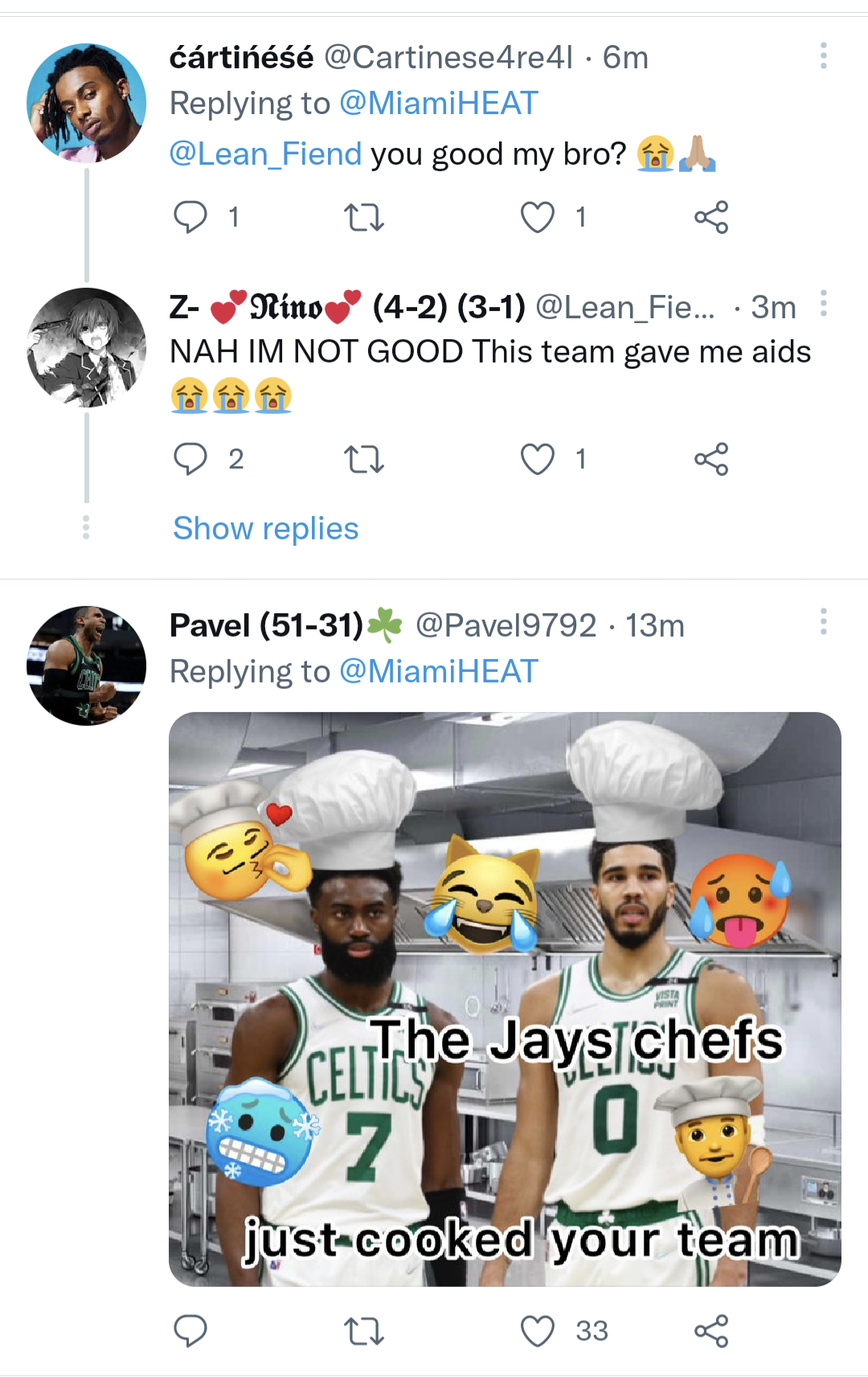The image size is (868, 1377).
Task: Open more options for Pavel's tweet
Action: pyautogui.click(x=823, y=621)
